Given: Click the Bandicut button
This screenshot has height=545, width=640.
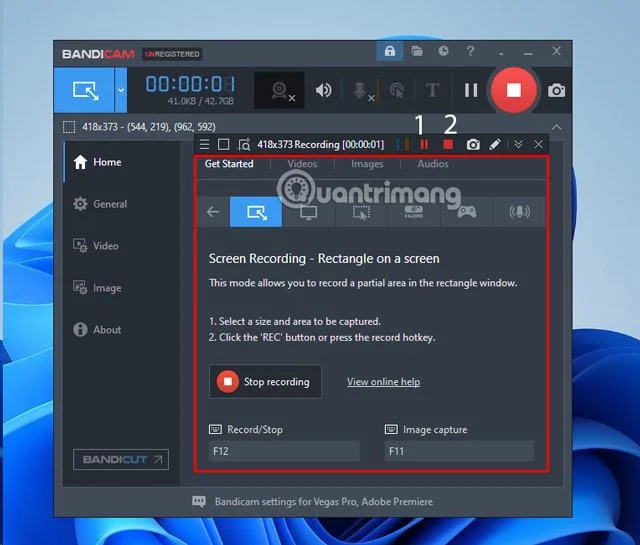Looking at the screenshot, I should (x=121, y=460).
